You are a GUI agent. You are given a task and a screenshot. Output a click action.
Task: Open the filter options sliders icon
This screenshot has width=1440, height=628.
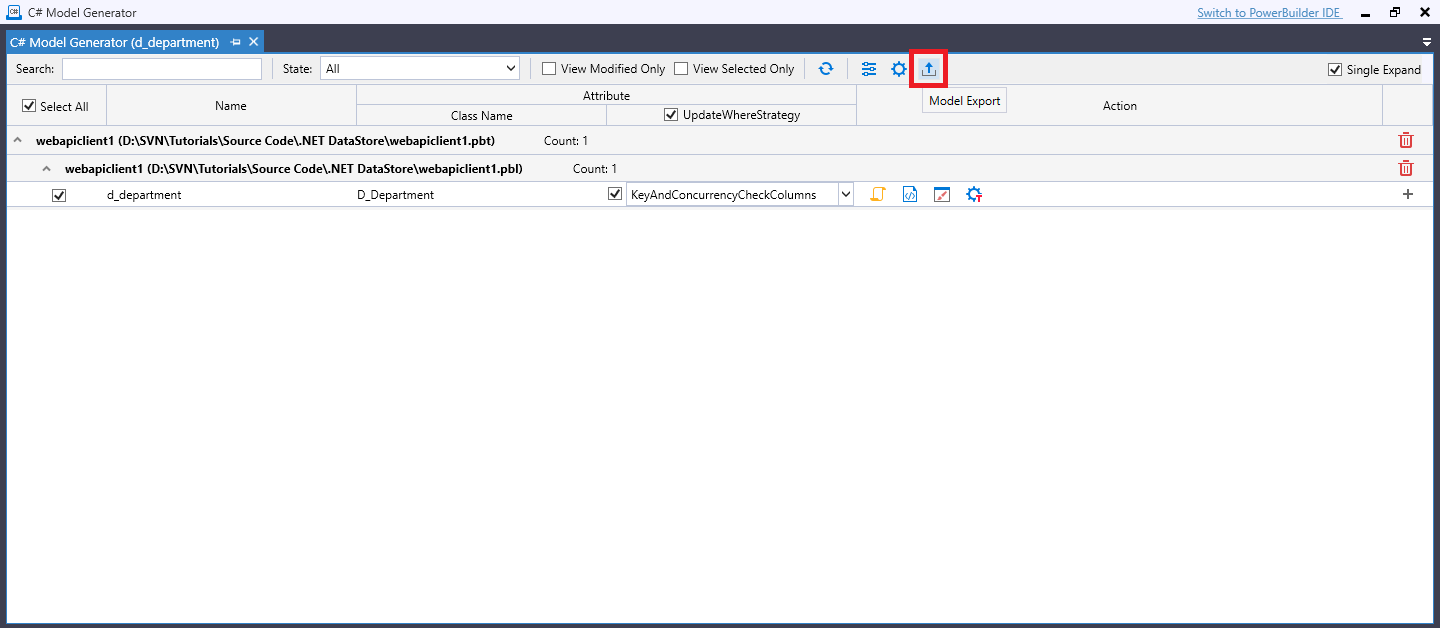coord(868,68)
